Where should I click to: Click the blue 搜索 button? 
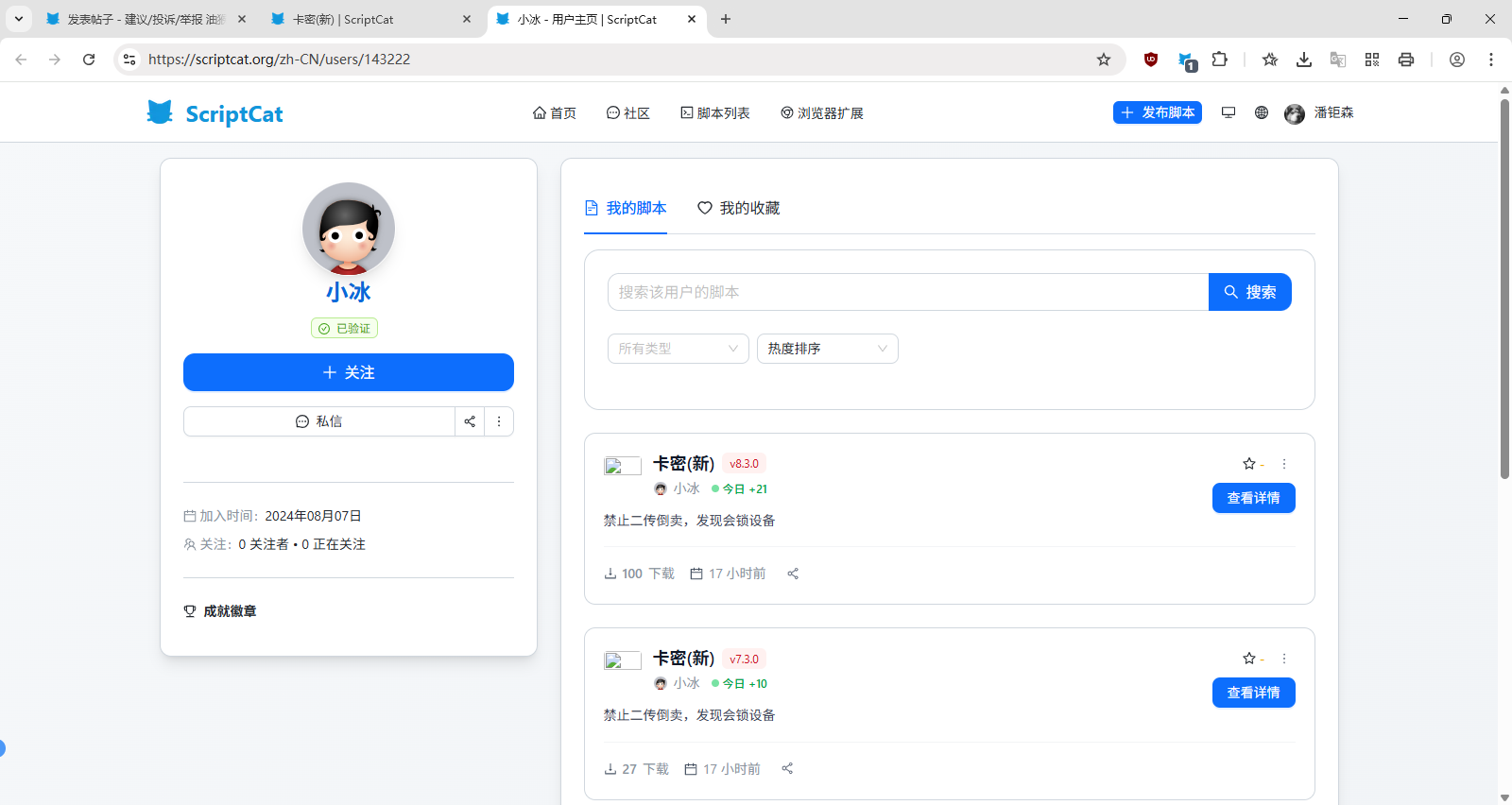click(1250, 292)
